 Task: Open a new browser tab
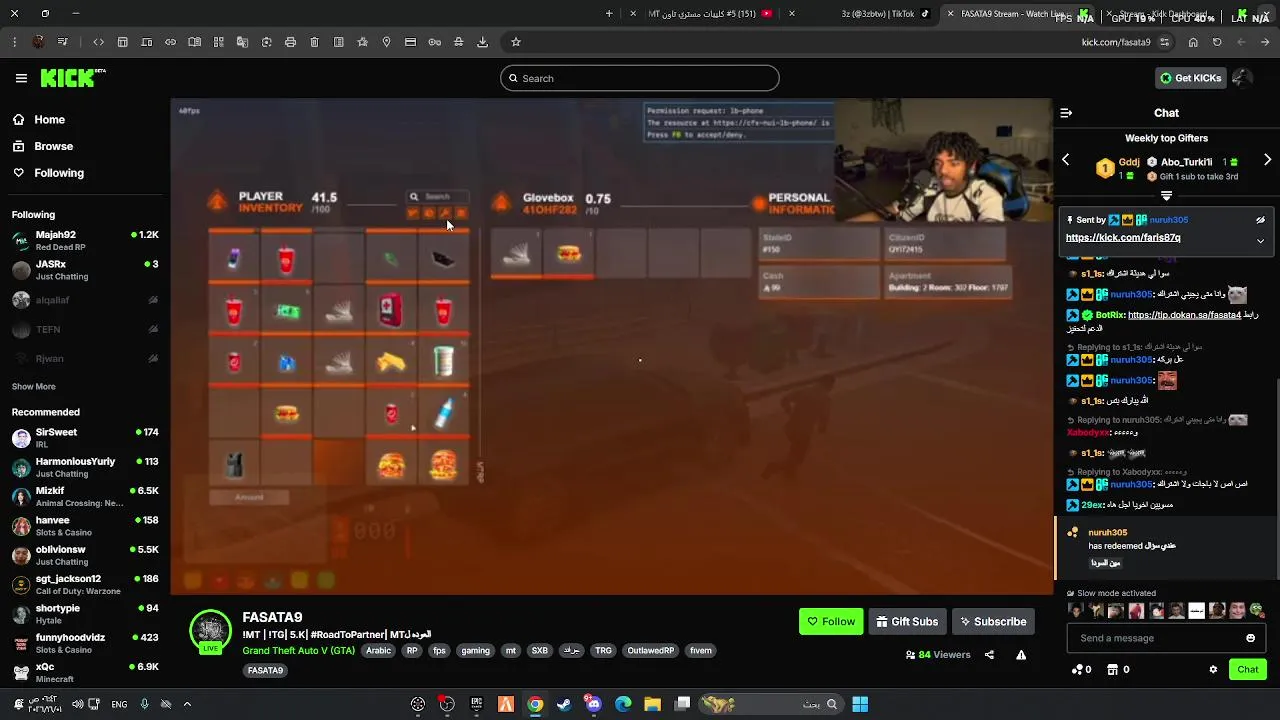[609, 14]
